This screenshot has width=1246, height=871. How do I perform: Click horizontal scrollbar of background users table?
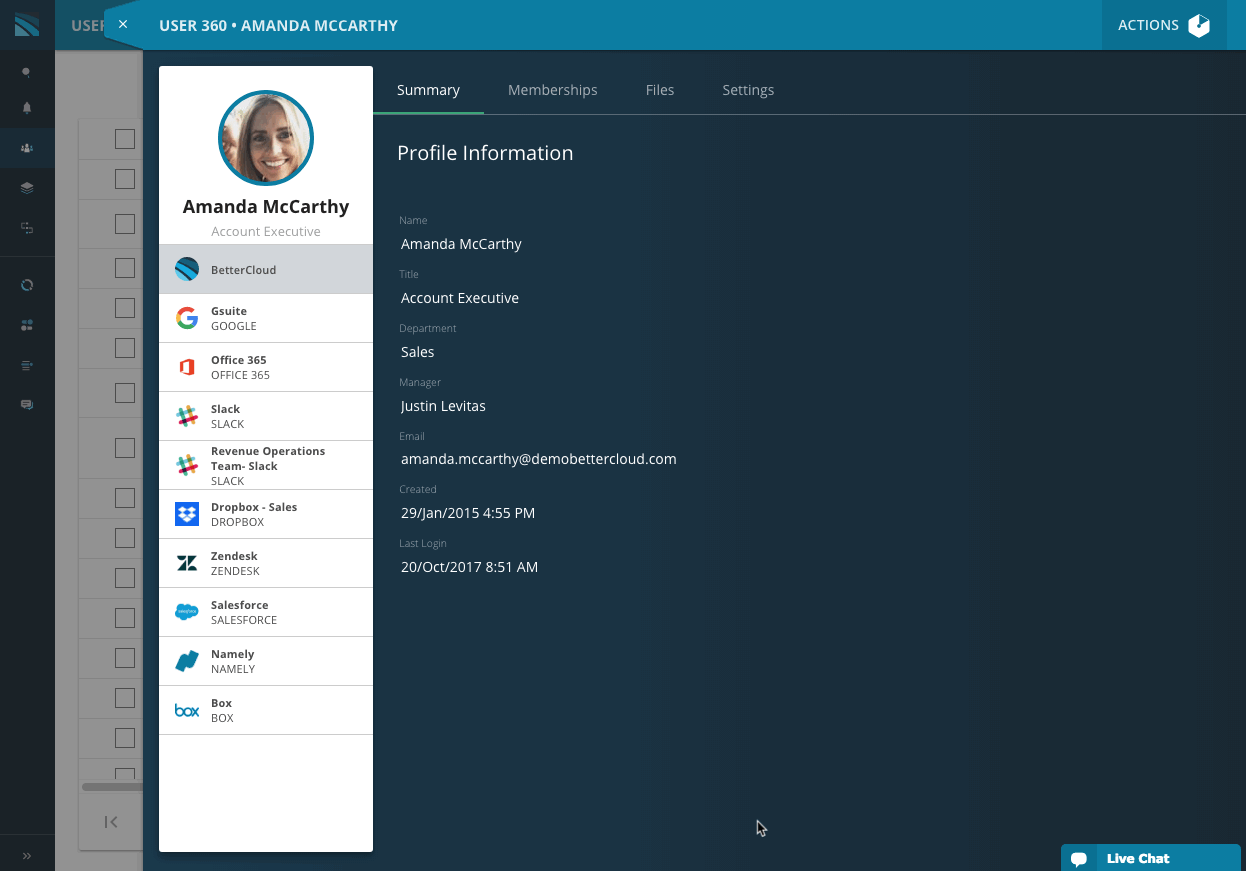(112, 787)
